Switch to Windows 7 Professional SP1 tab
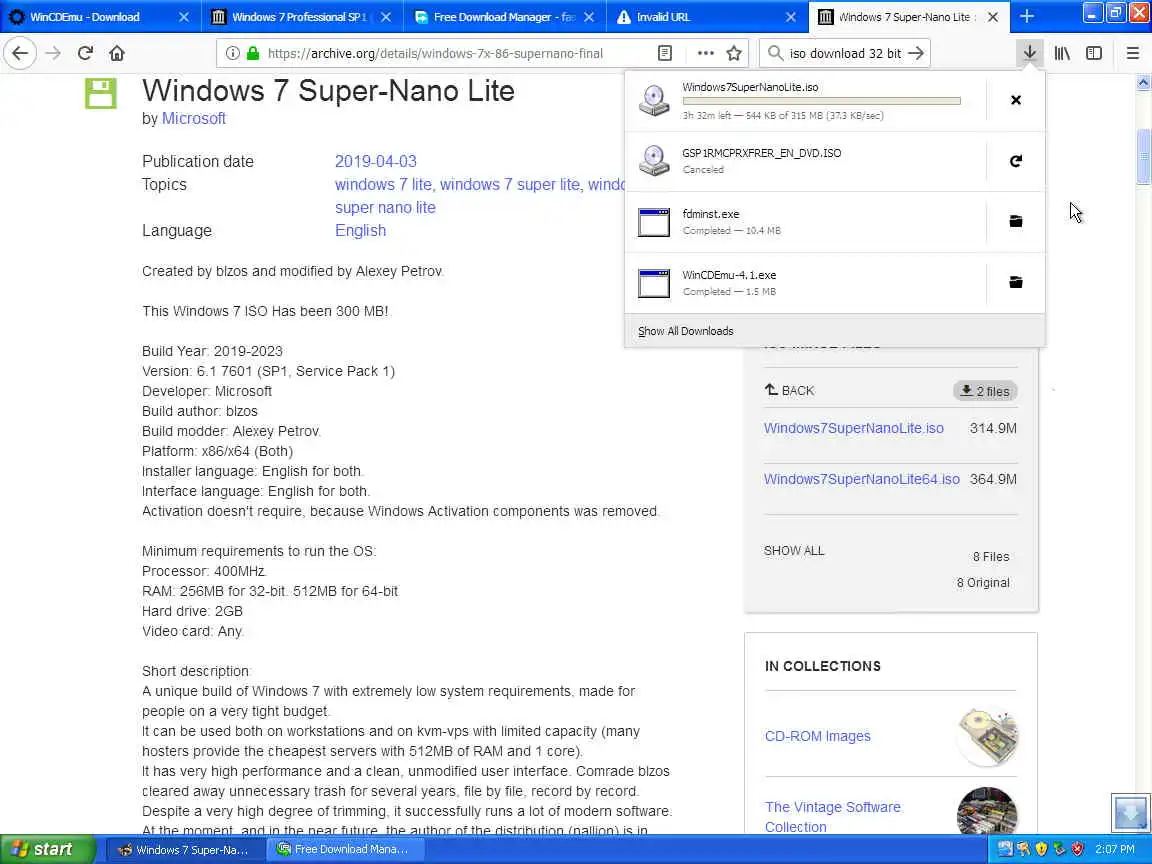 pos(303,17)
